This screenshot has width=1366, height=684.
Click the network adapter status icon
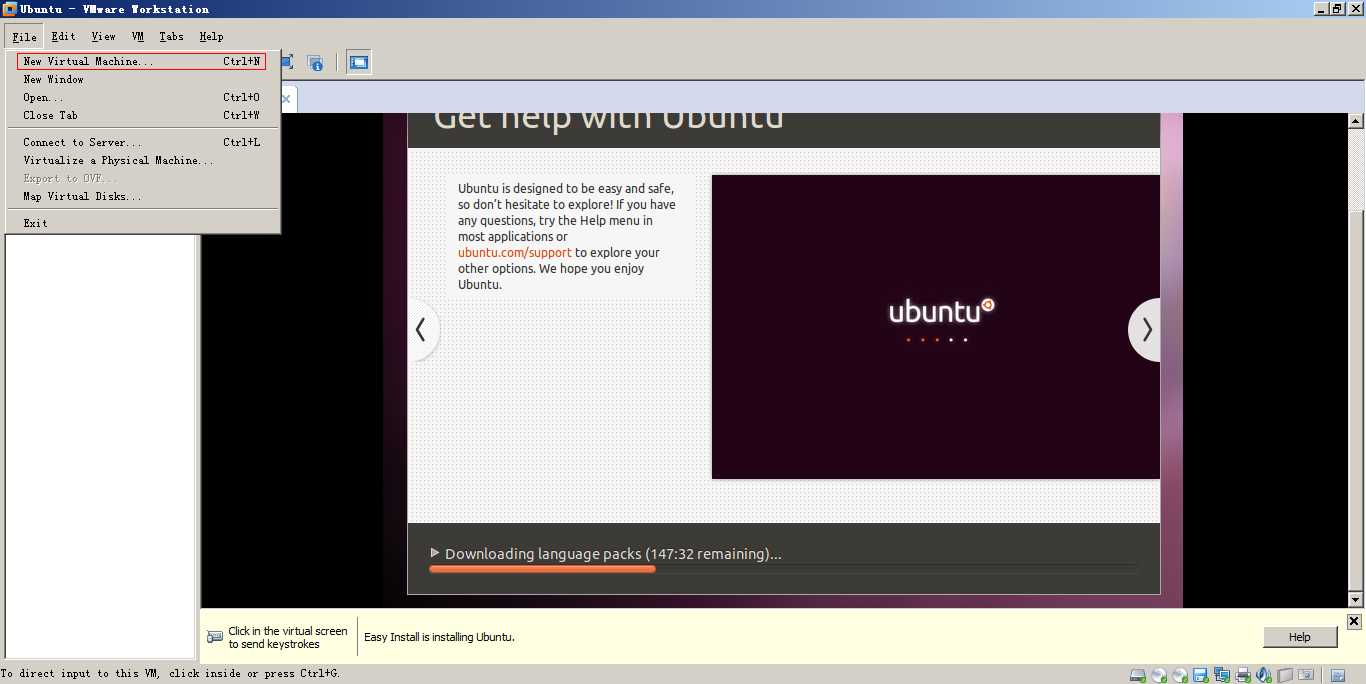[x=1222, y=675]
